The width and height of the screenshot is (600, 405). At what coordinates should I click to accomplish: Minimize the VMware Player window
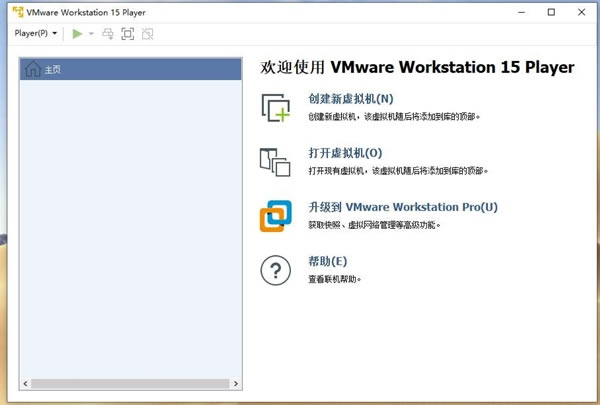pyautogui.click(x=522, y=12)
